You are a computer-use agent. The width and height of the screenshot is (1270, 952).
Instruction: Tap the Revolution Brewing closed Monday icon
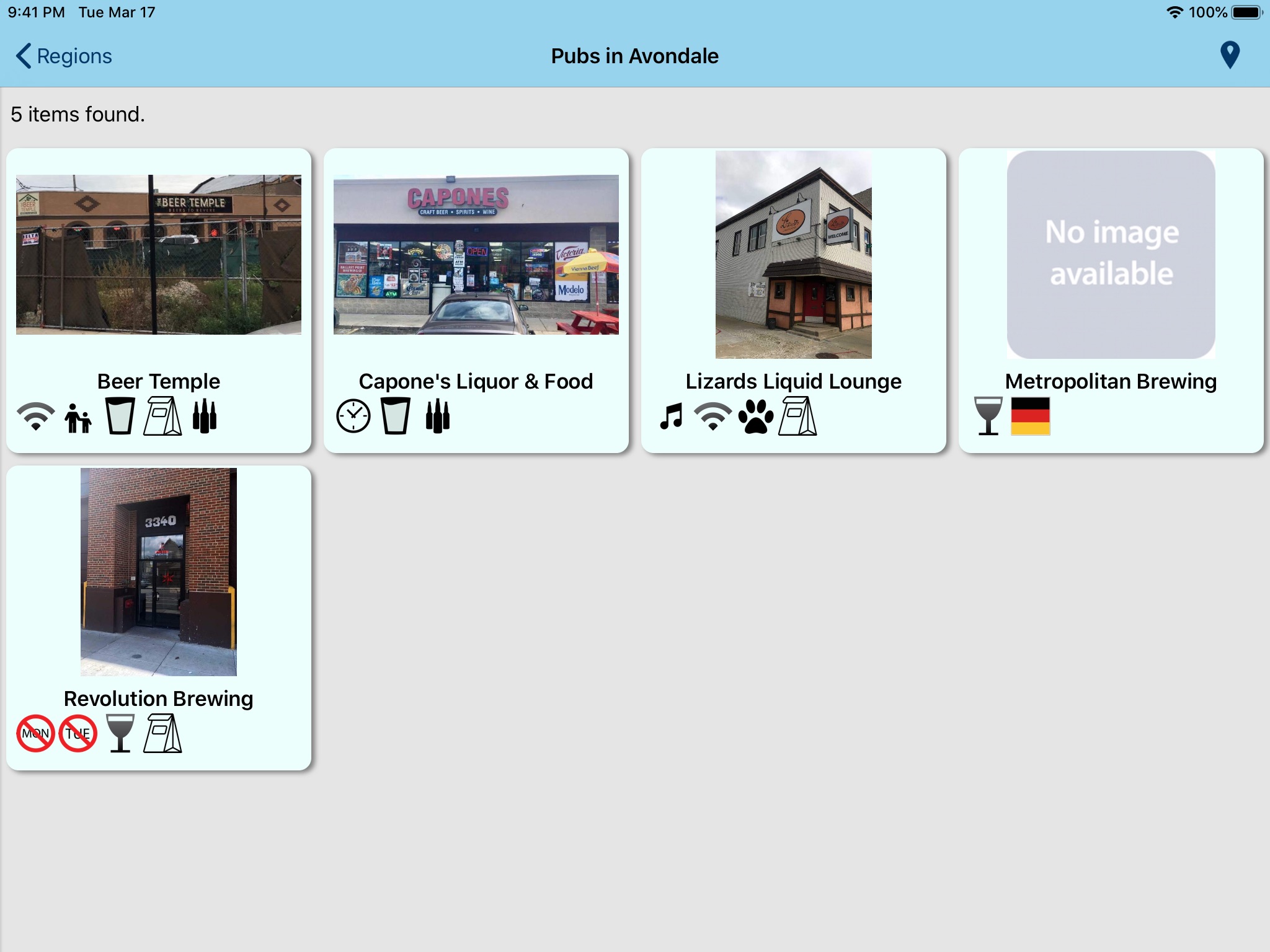tap(35, 733)
